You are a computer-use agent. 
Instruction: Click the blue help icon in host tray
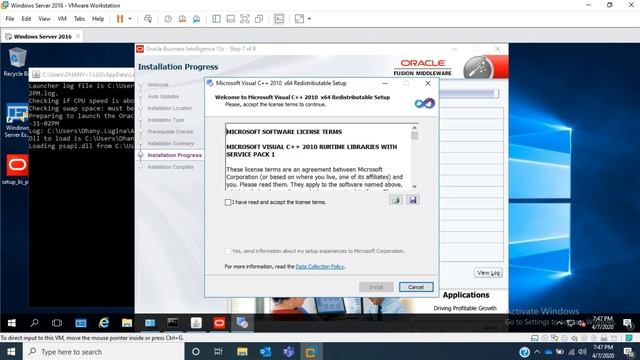pos(524,352)
